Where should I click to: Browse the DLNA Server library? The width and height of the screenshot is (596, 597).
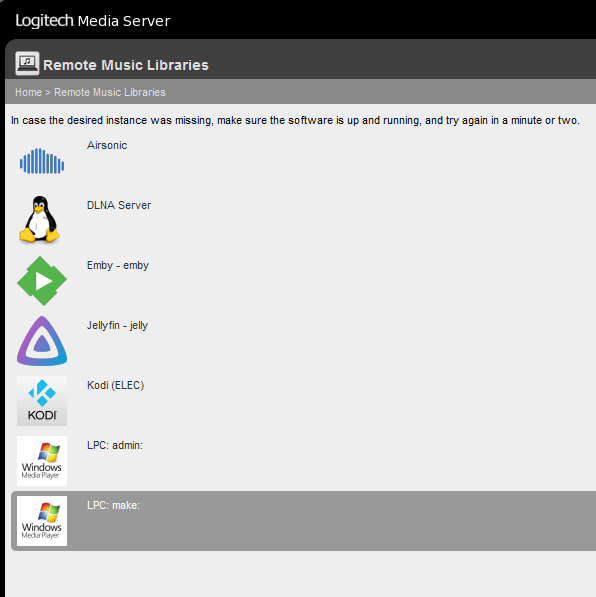119,205
